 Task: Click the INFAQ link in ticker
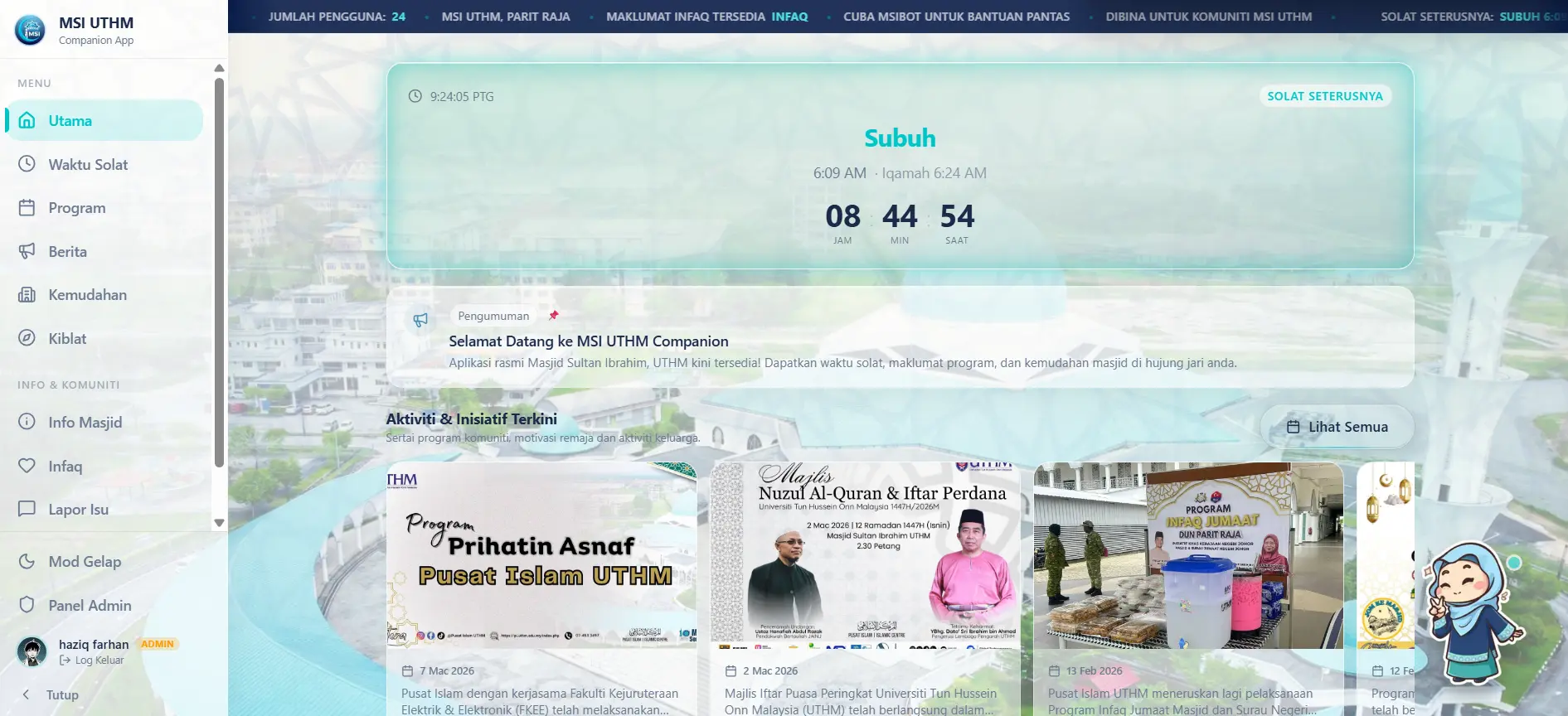789,17
